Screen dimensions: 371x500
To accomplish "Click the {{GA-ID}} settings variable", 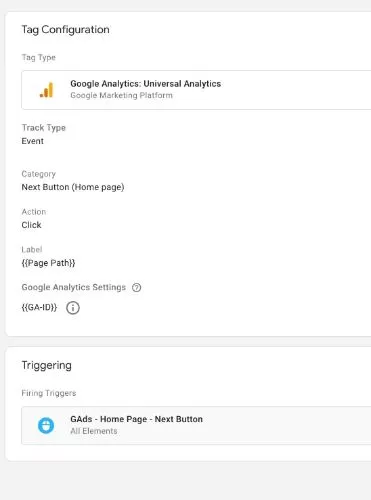I will [39, 307].
